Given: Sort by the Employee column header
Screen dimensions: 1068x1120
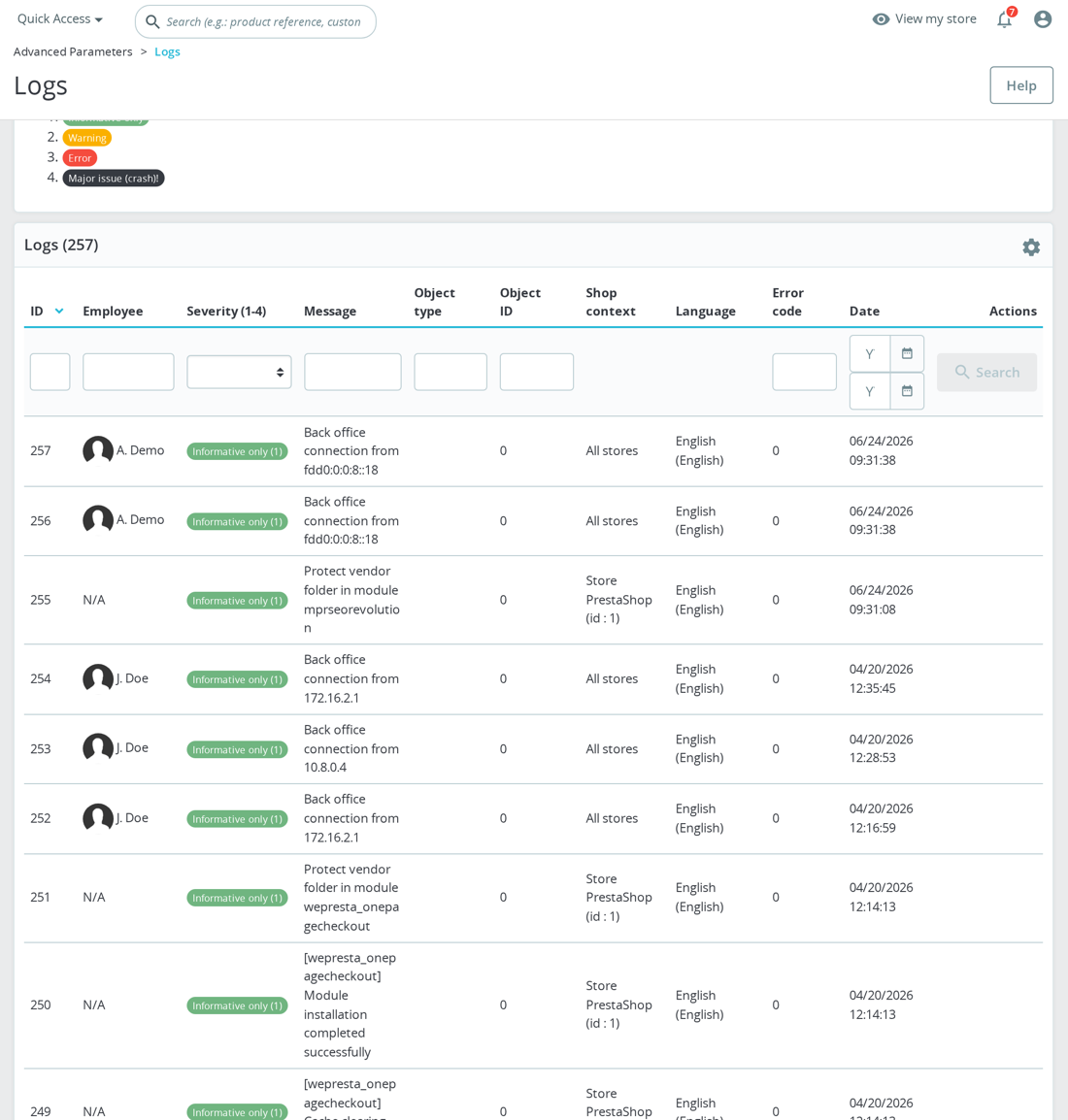Looking at the screenshot, I should [x=113, y=312].
